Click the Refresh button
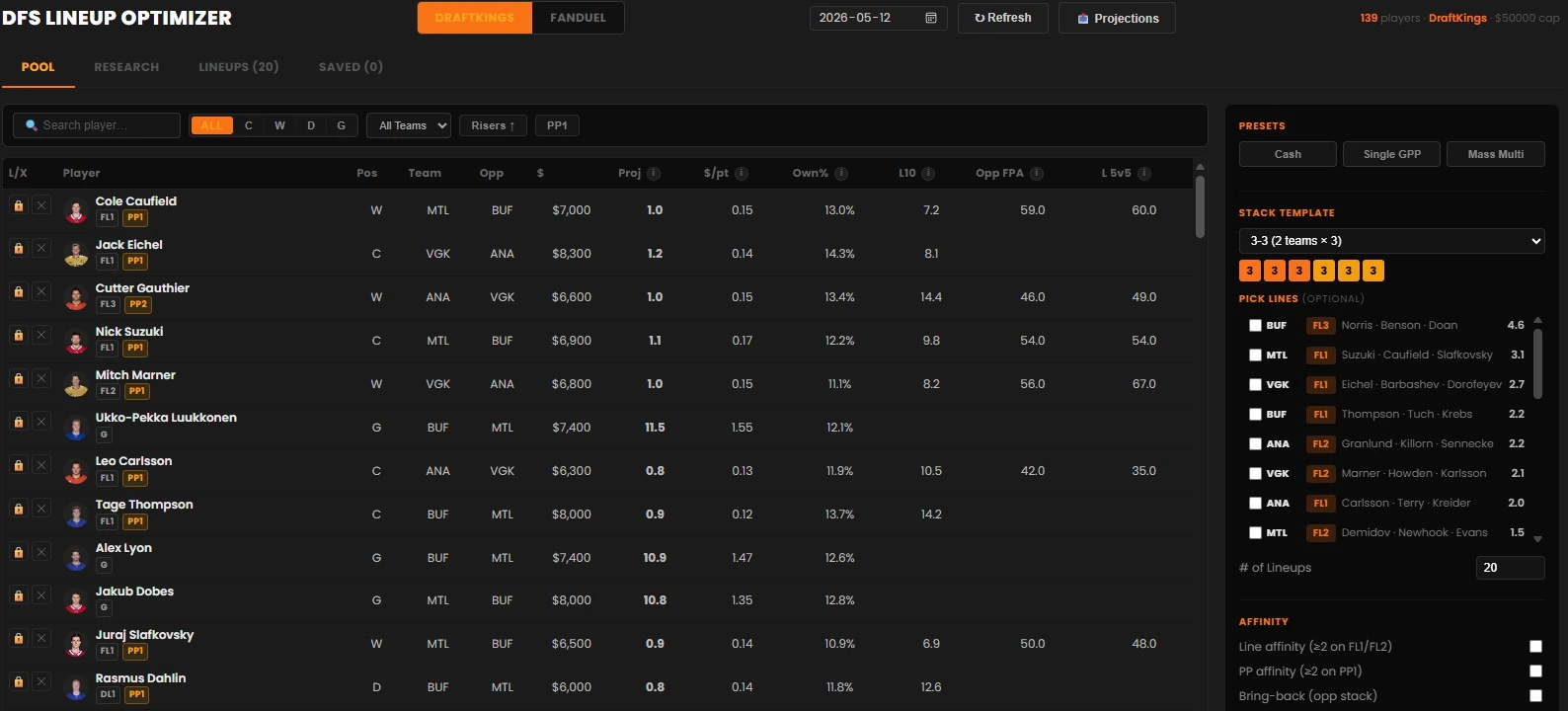 1002,18
